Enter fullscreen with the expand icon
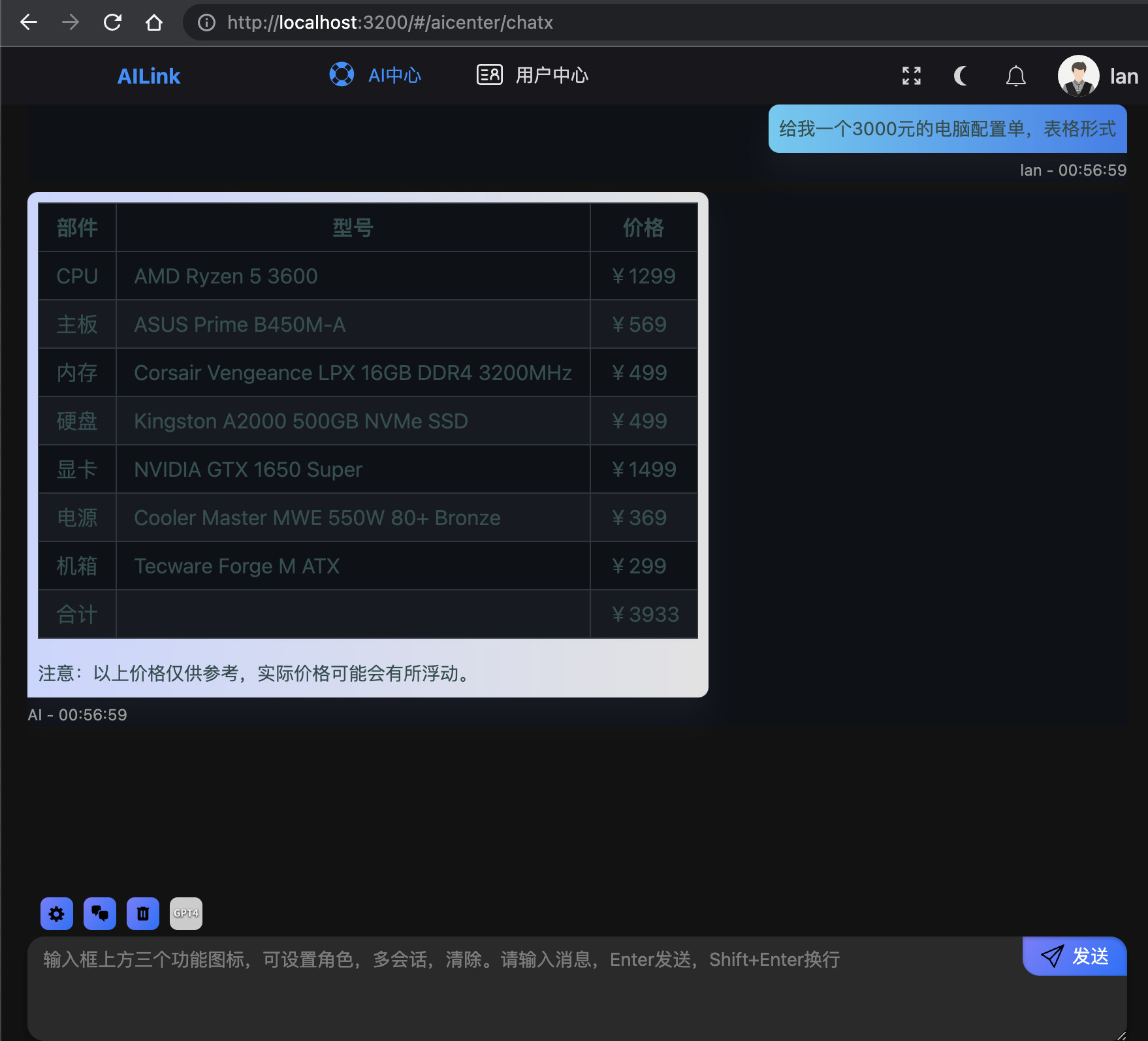This screenshot has width=1148, height=1041. click(912, 76)
